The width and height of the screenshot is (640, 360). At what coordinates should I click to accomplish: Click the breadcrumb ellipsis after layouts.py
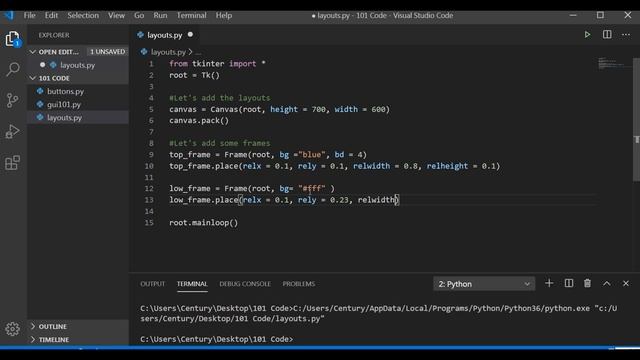click(198, 52)
